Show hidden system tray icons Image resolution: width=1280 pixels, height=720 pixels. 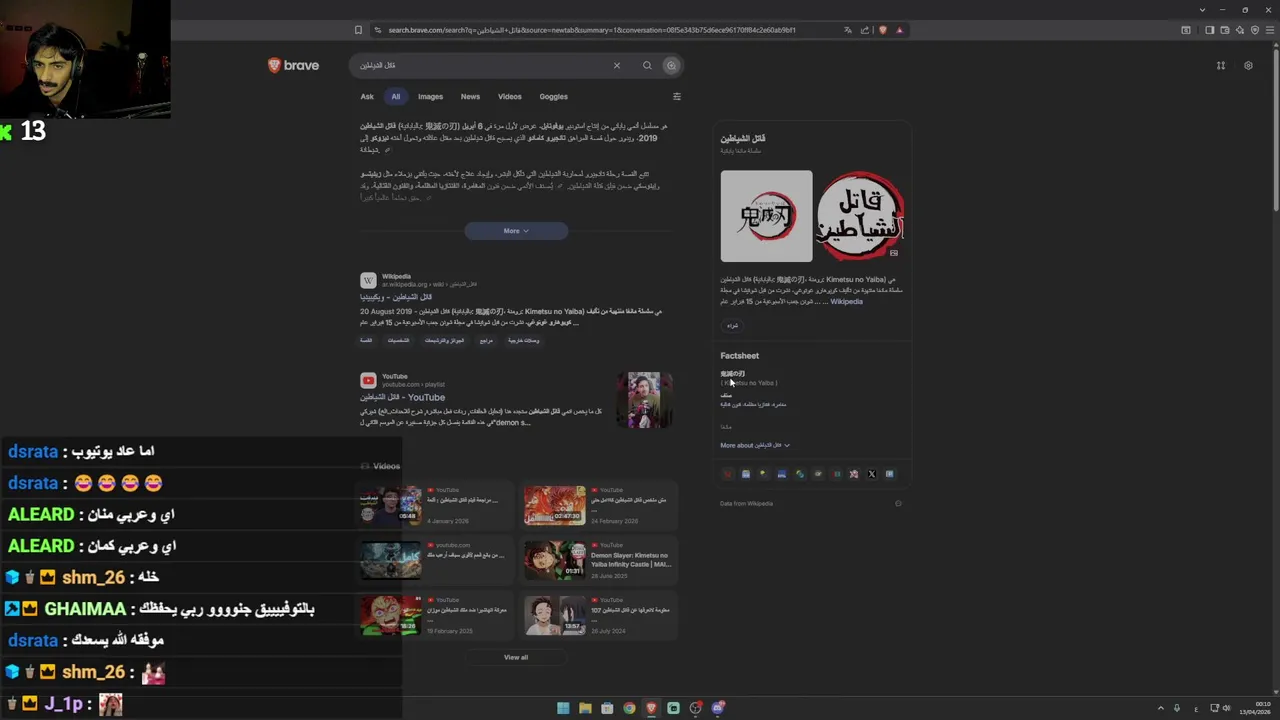click(x=1161, y=708)
